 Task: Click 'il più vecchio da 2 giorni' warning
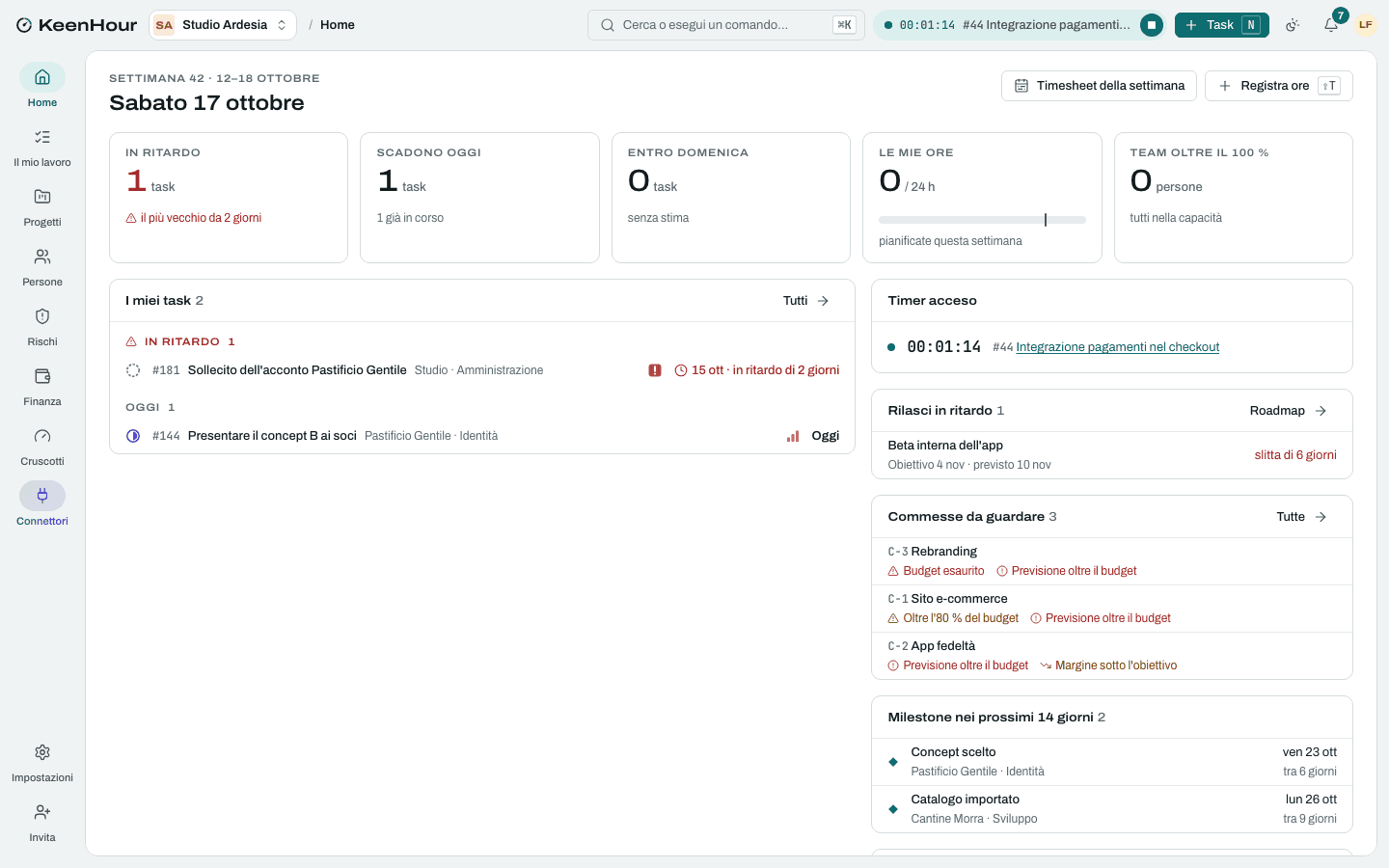[194, 218]
